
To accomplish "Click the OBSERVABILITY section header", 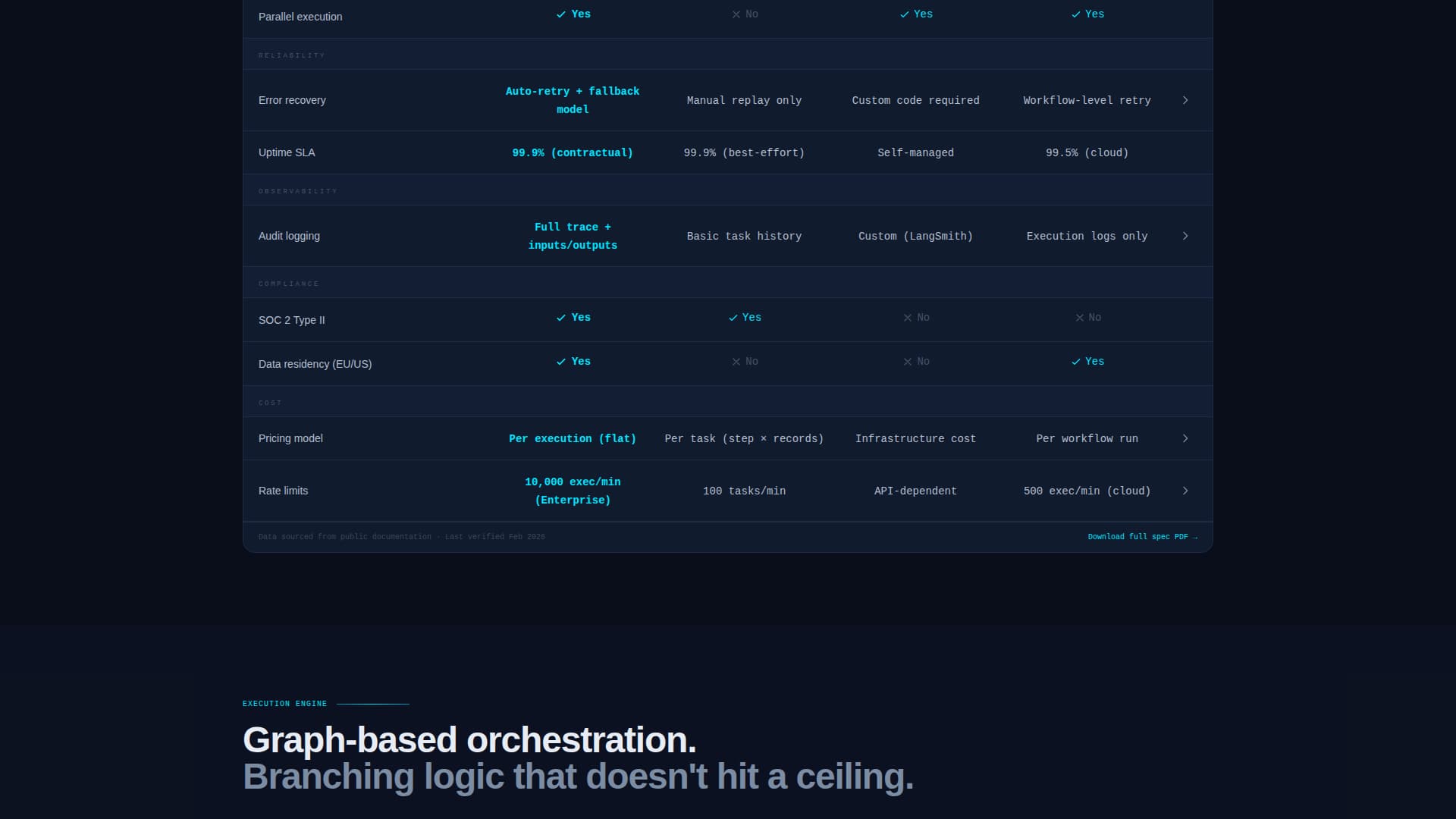I will click(297, 191).
